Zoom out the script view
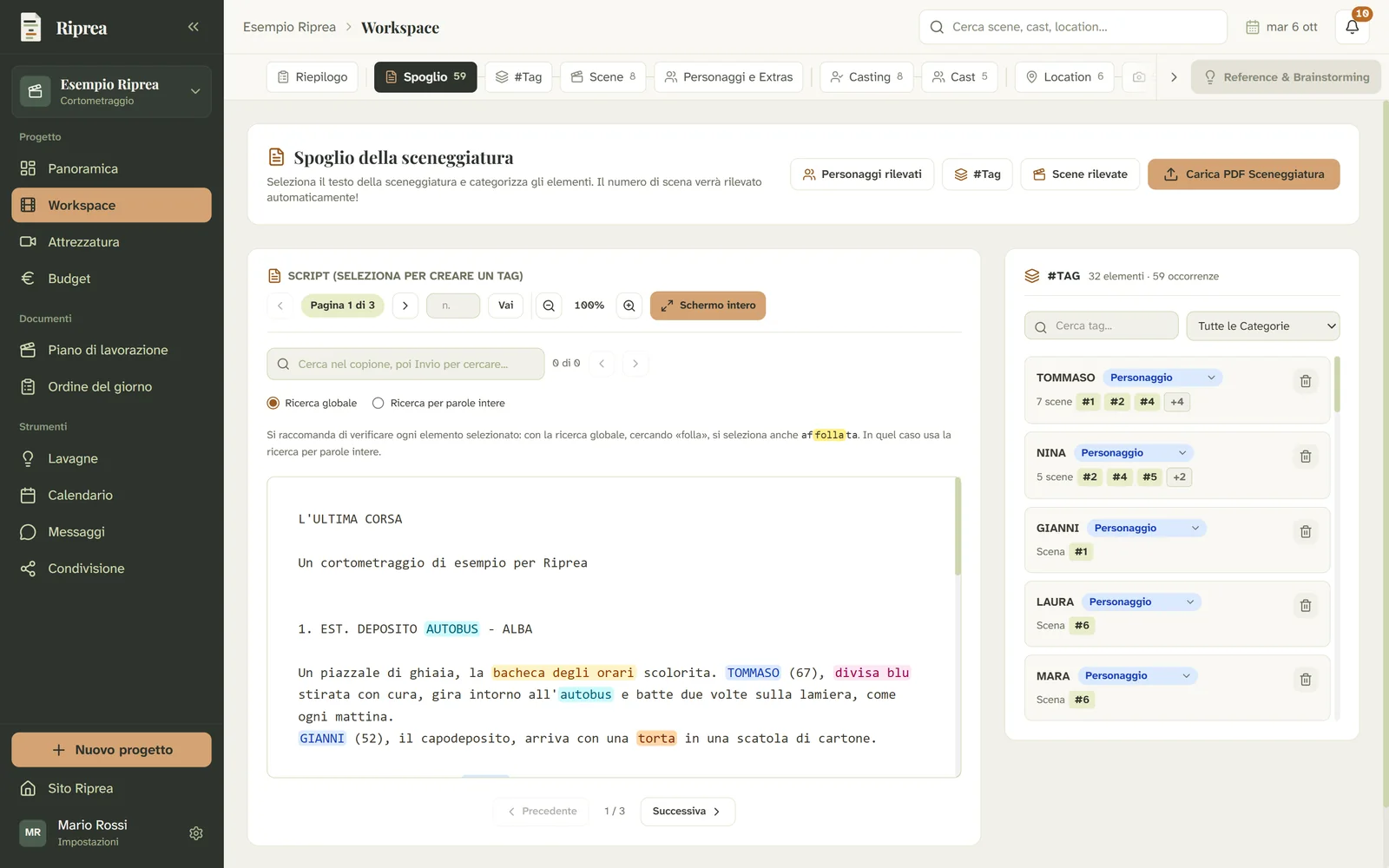Screen dimensions: 1389x868 [549, 306]
